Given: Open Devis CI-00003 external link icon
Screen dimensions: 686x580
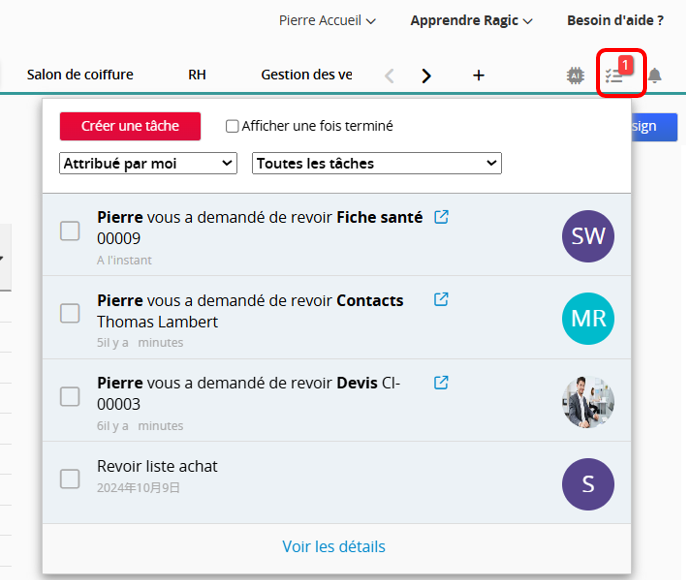Looking at the screenshot, I should 441,382.
